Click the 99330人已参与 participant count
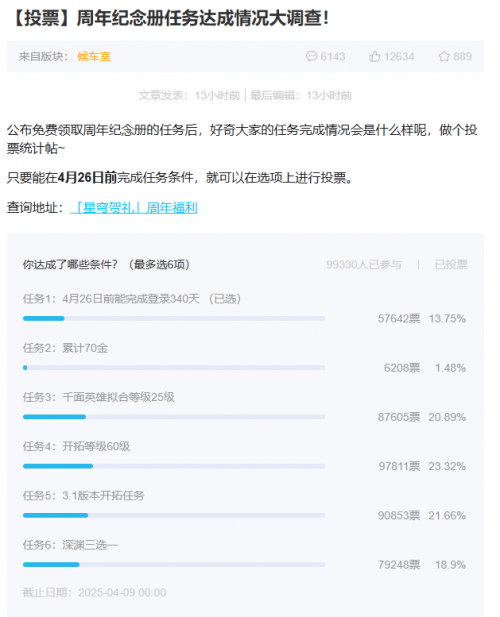Image resolution: width=500 pixels, height=617 pixels. pyautogui.click(x=364, y=264)
